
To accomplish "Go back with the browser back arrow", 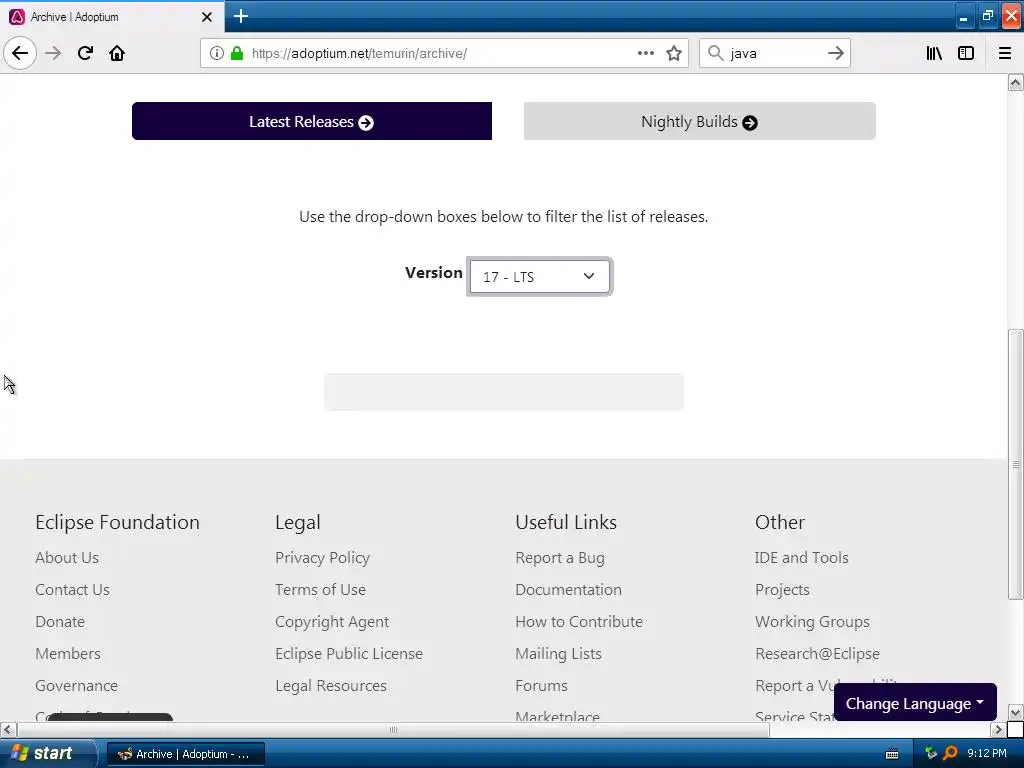I will 20,53.
